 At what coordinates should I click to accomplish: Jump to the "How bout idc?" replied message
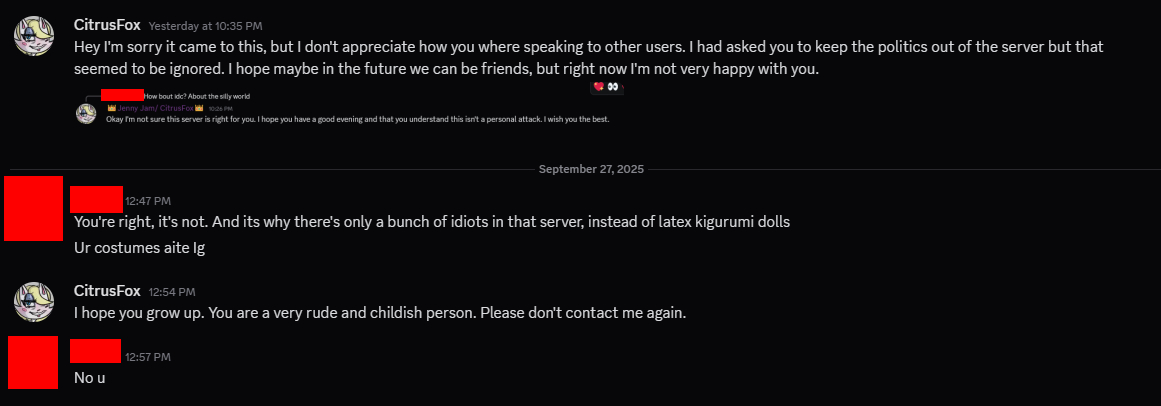pos(197,96)
